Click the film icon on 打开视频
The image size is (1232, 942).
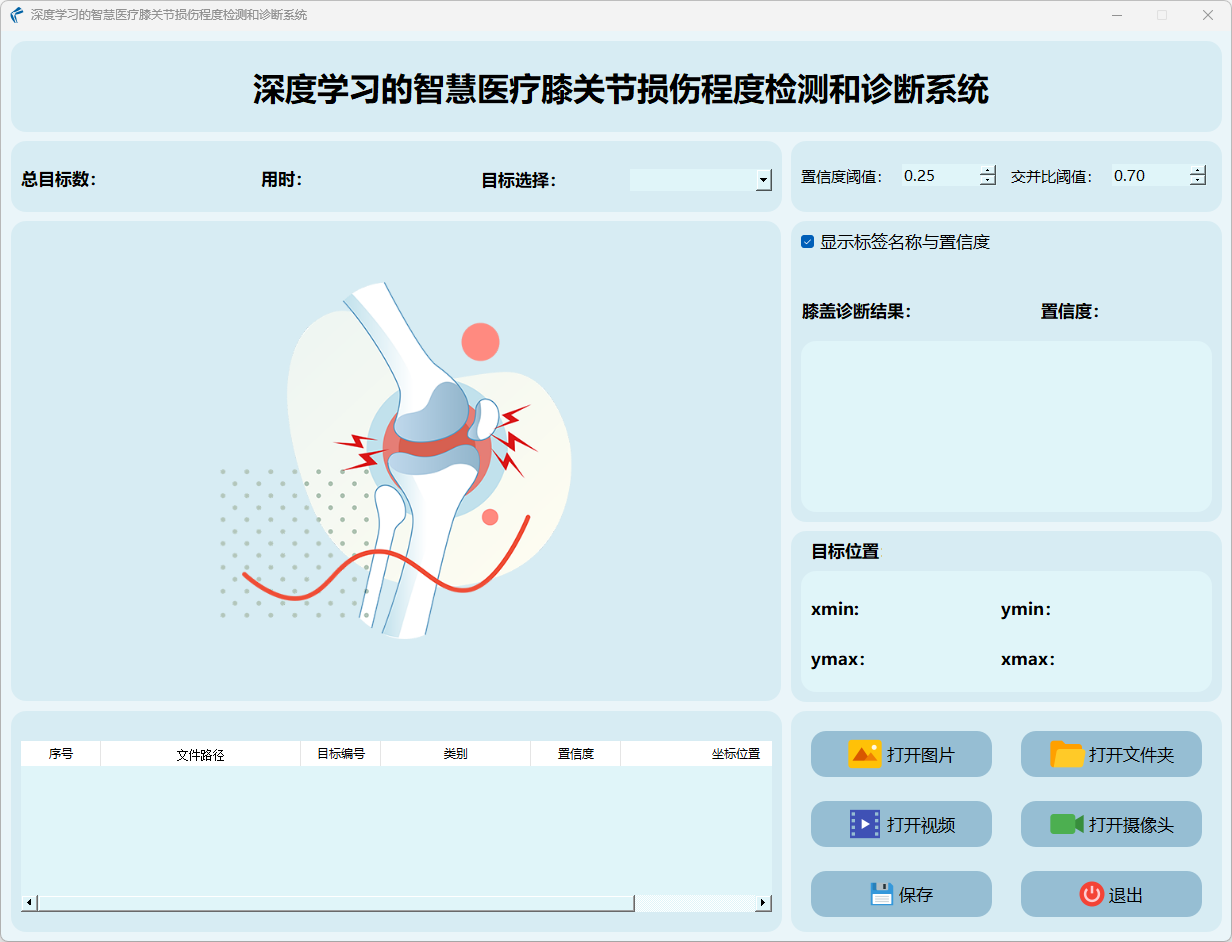coord(864,824)
